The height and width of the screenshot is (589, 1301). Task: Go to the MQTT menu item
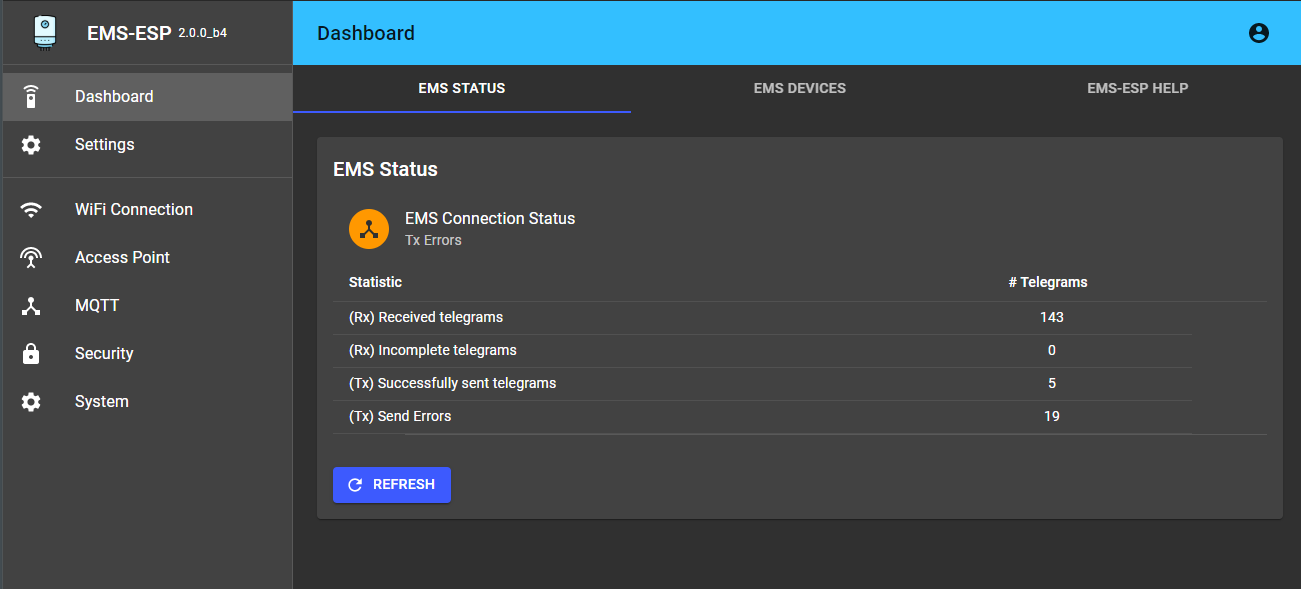coord(97,306)
